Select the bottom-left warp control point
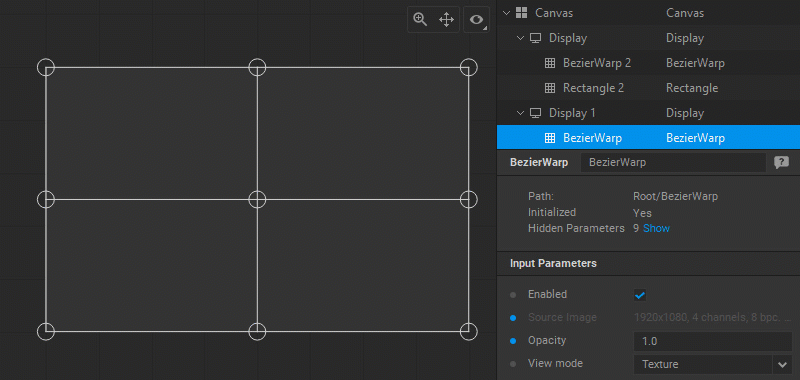This screenshot has width=800, height=380. 46,331
